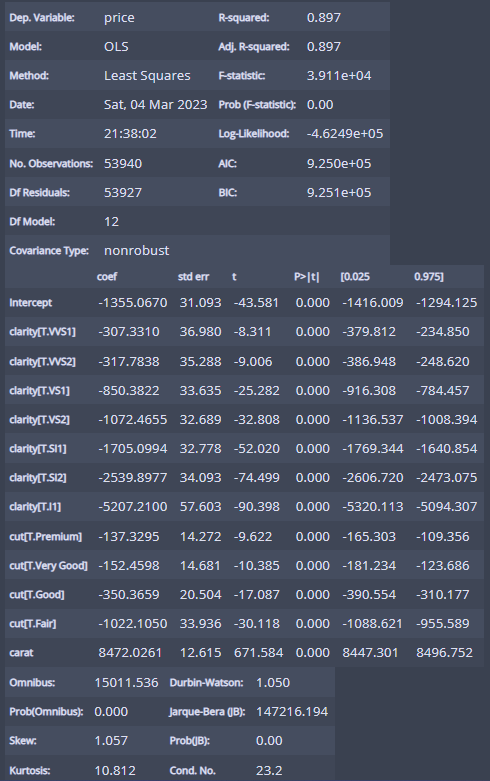
Task: Click the 'std err' column header
Action: [193, 277]
